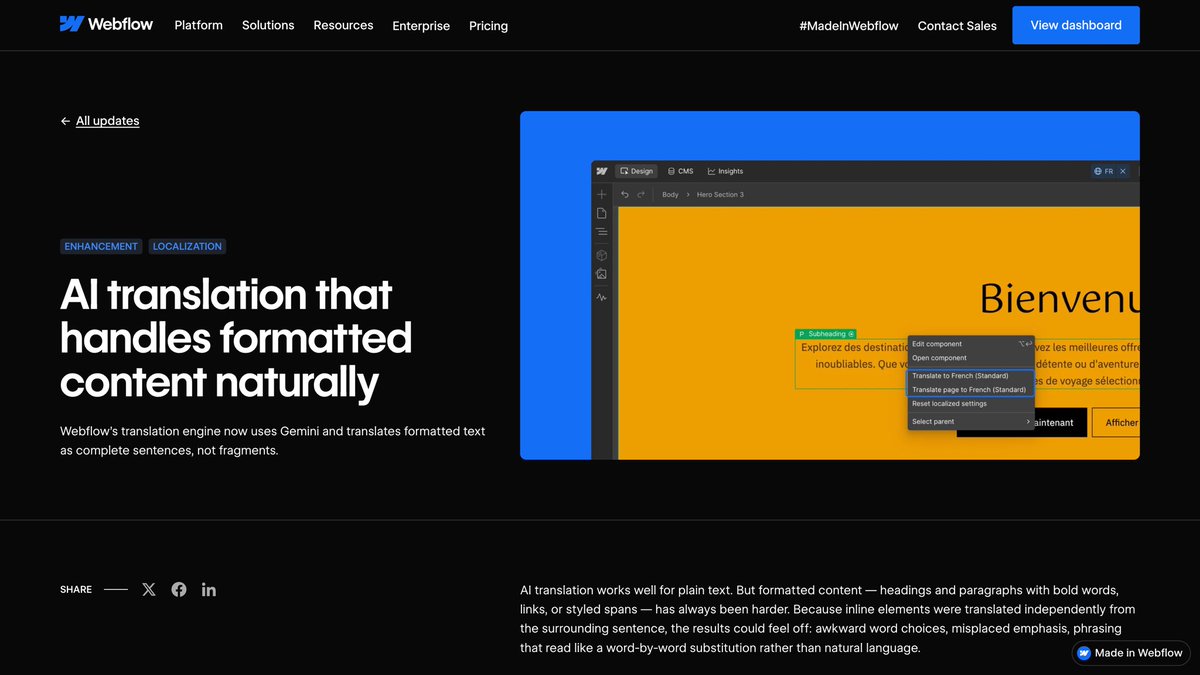Click the View dashboard button
The image size is (1200, 675).
point(1076,25)
